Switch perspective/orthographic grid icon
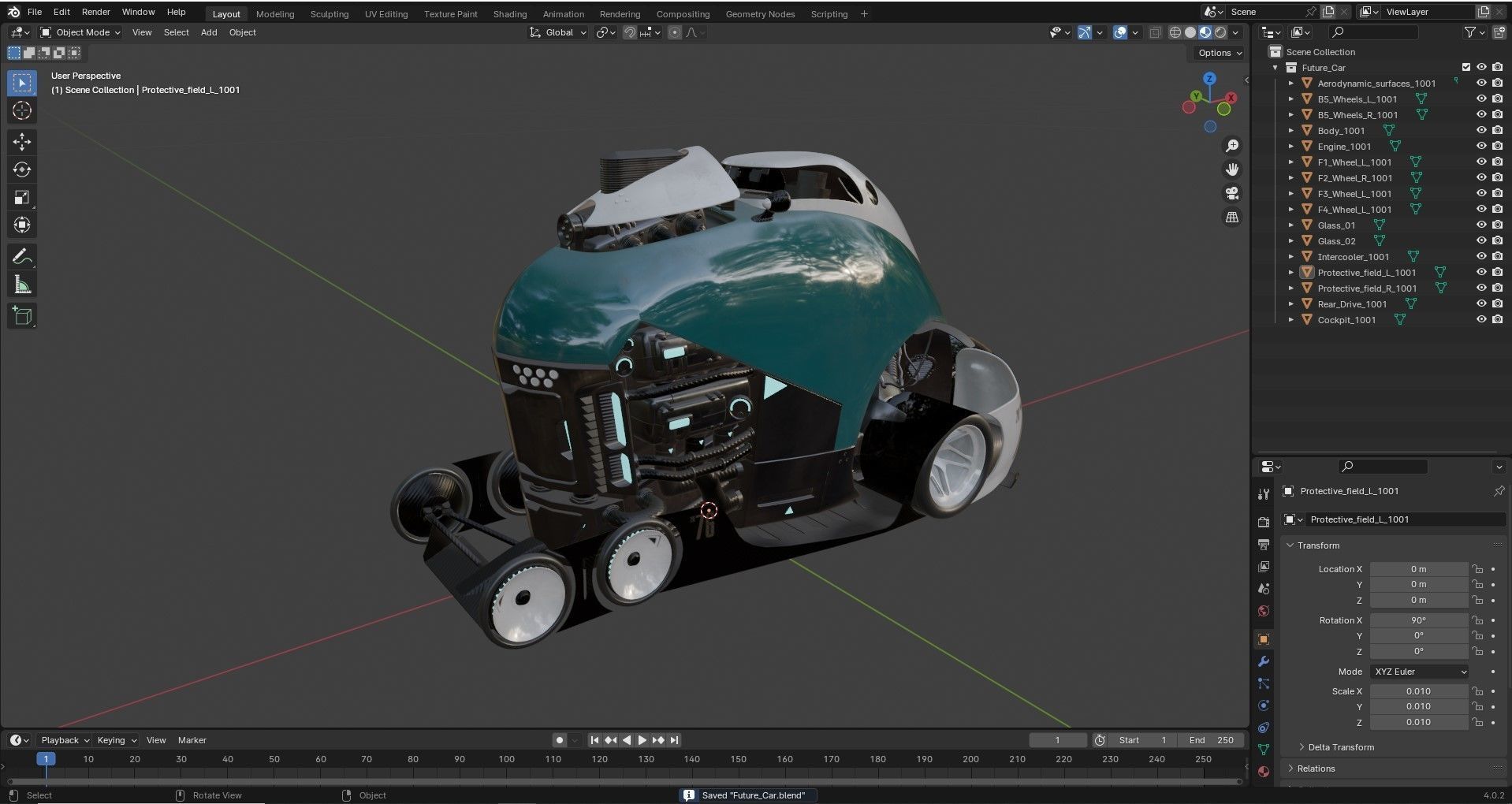Image resolution: width=1512 pixels, height=804 pixels. [1232, 217]
